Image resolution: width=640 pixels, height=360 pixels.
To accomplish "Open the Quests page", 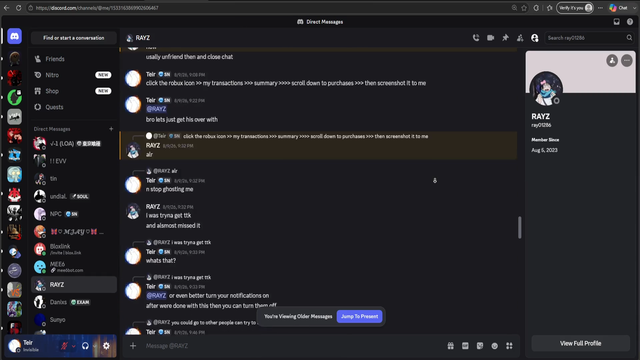I will [73, 107].
